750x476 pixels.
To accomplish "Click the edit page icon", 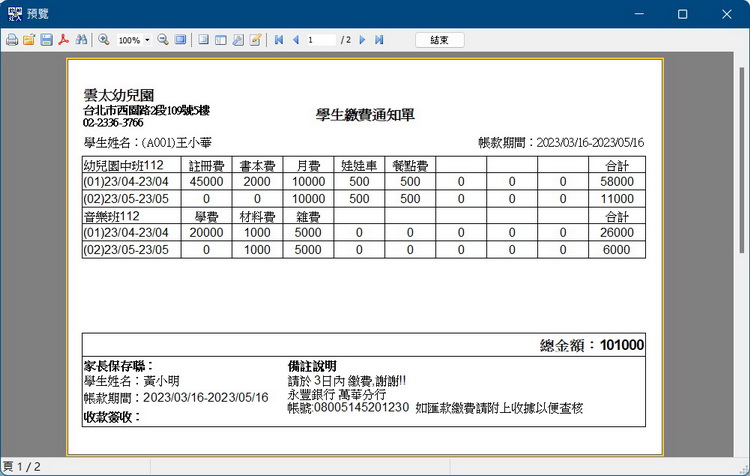I will click(255, 40).
